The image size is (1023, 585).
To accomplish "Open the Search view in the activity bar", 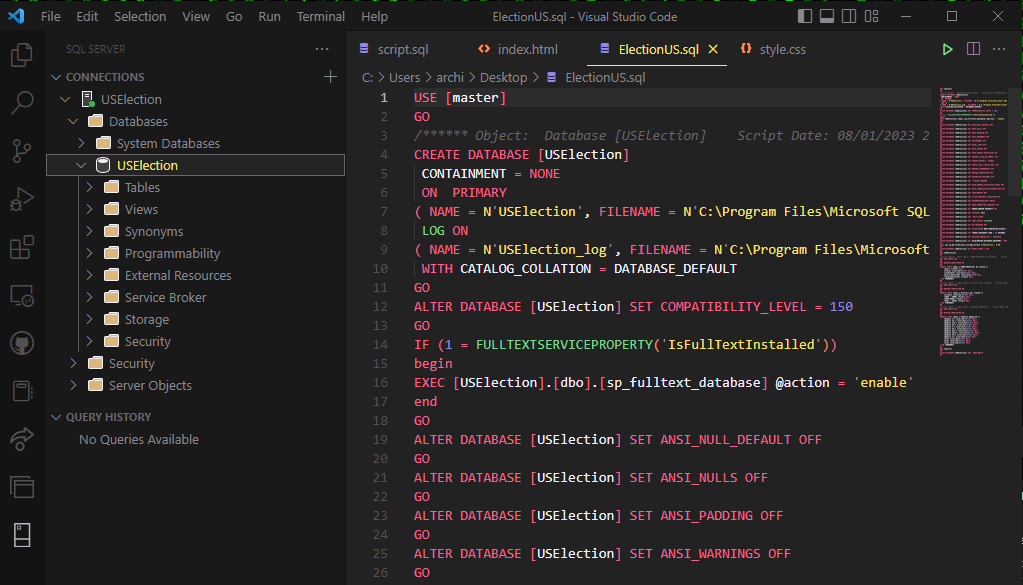I will click(x=22, y=101).
